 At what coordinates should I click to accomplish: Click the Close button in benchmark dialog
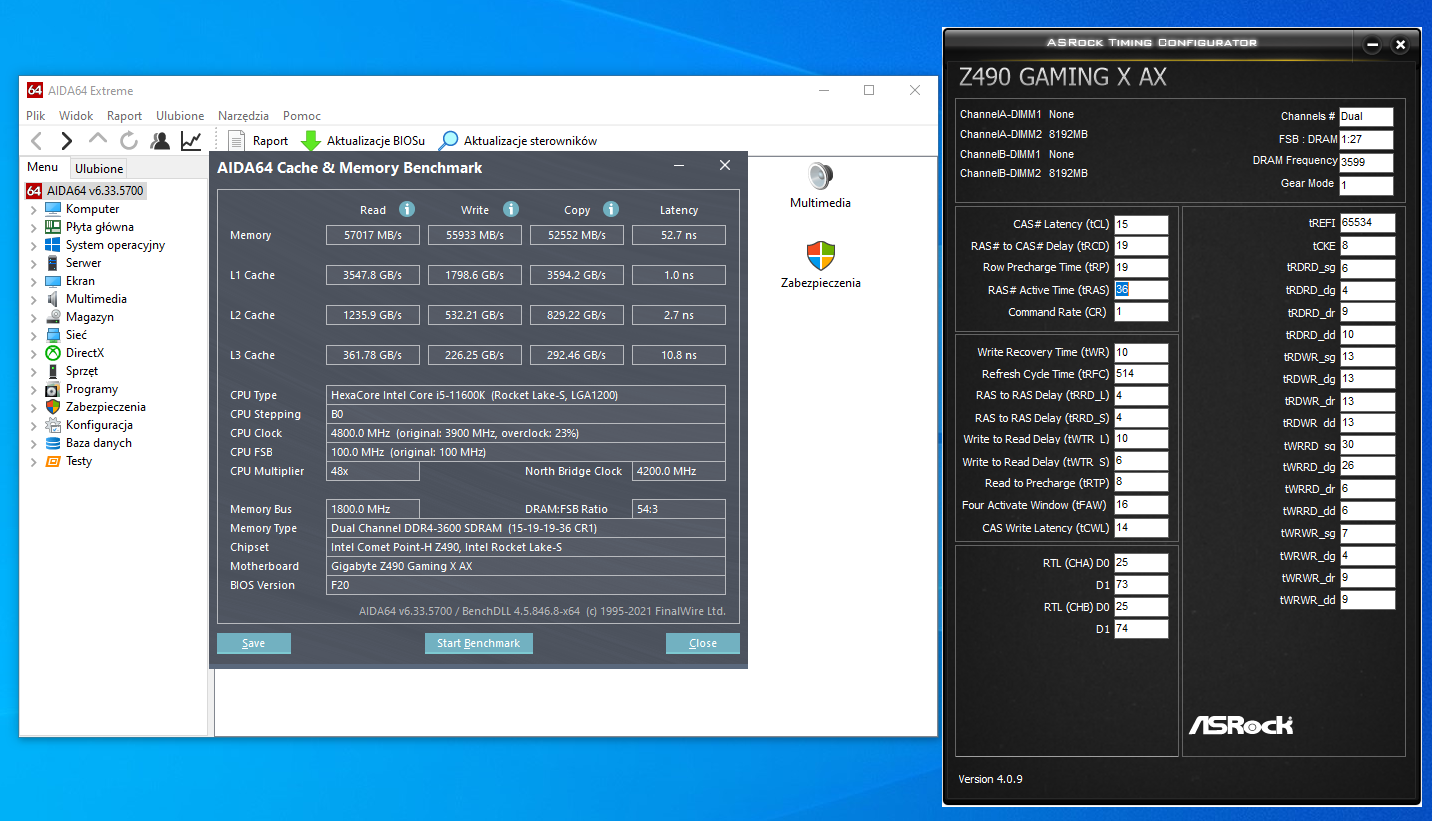coord(703,643)
